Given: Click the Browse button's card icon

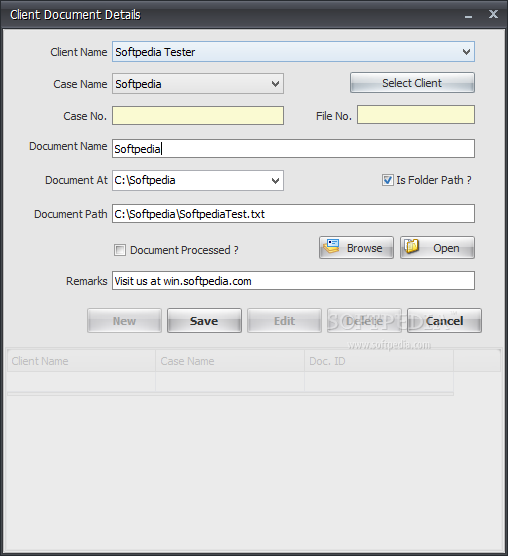Looking at the screenshot, I should [x=331, y=246].
